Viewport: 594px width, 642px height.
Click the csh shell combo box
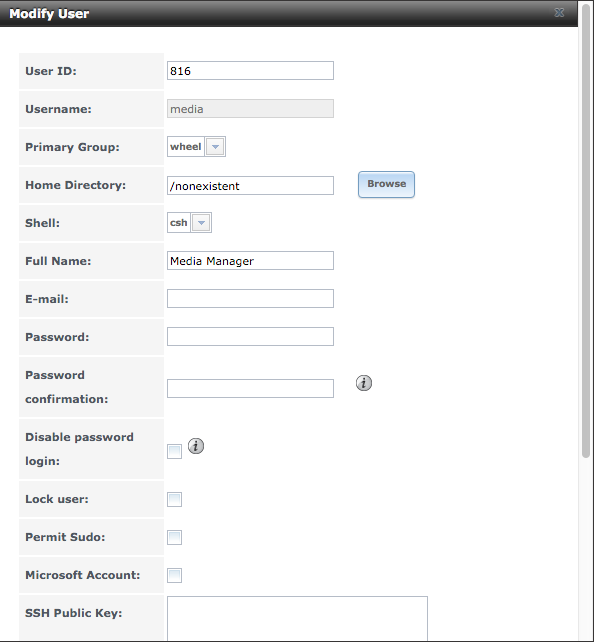[x=189, y=223]
